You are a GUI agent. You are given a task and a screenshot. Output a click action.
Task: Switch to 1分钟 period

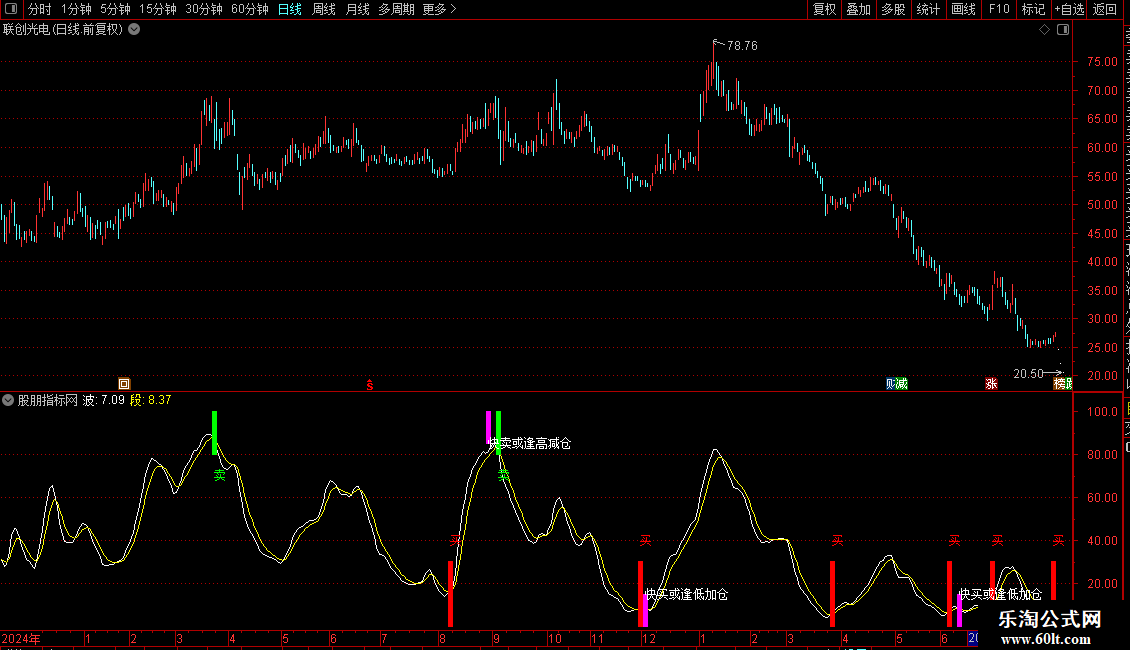[76, 9]
